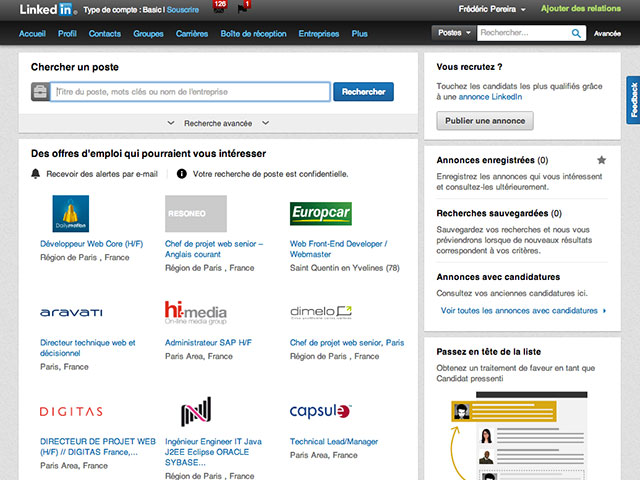Open the messages notification icon with 126 badge

click(219, 7)
